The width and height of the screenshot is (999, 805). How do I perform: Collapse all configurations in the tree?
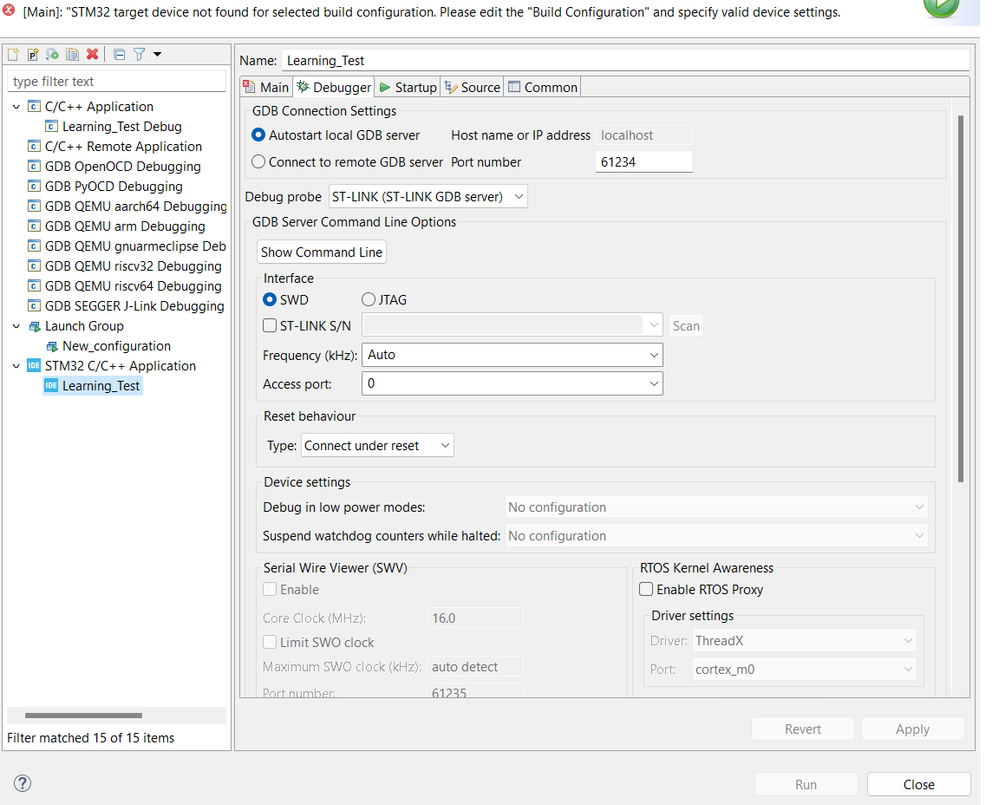pyautogui.click(x=119, y=54)
